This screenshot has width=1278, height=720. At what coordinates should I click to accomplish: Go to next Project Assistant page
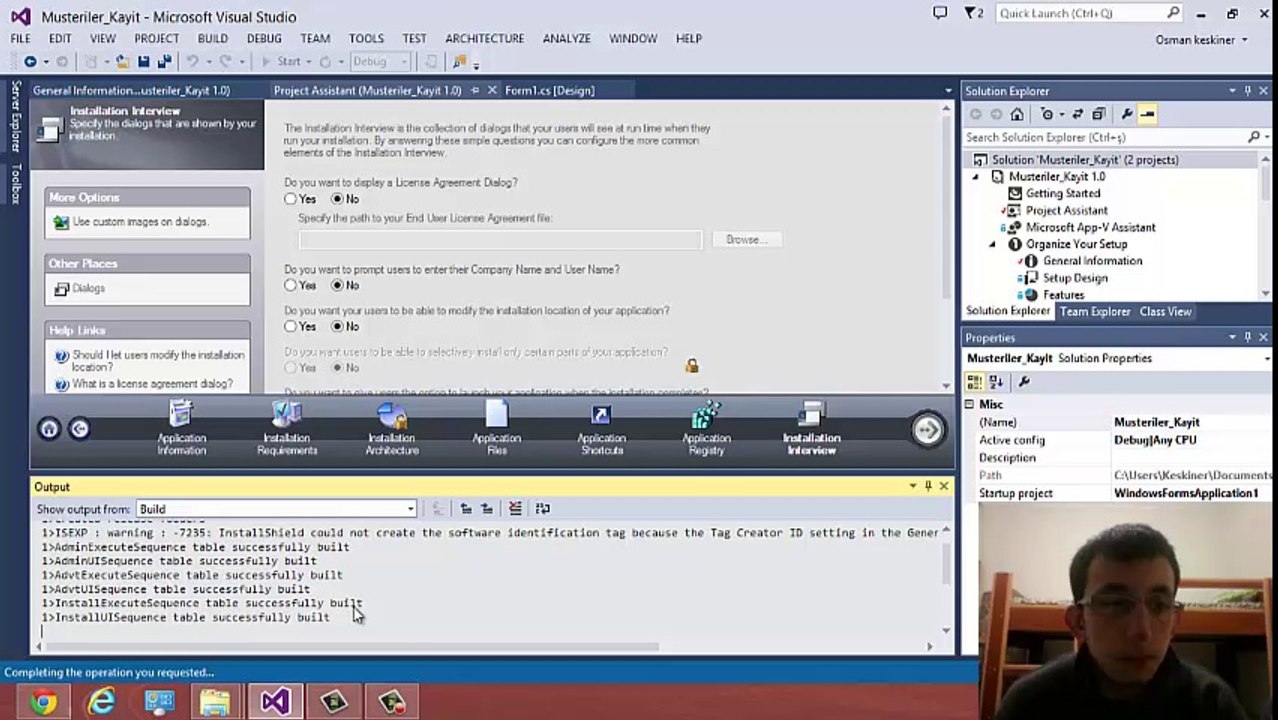[x=927, y=429]
